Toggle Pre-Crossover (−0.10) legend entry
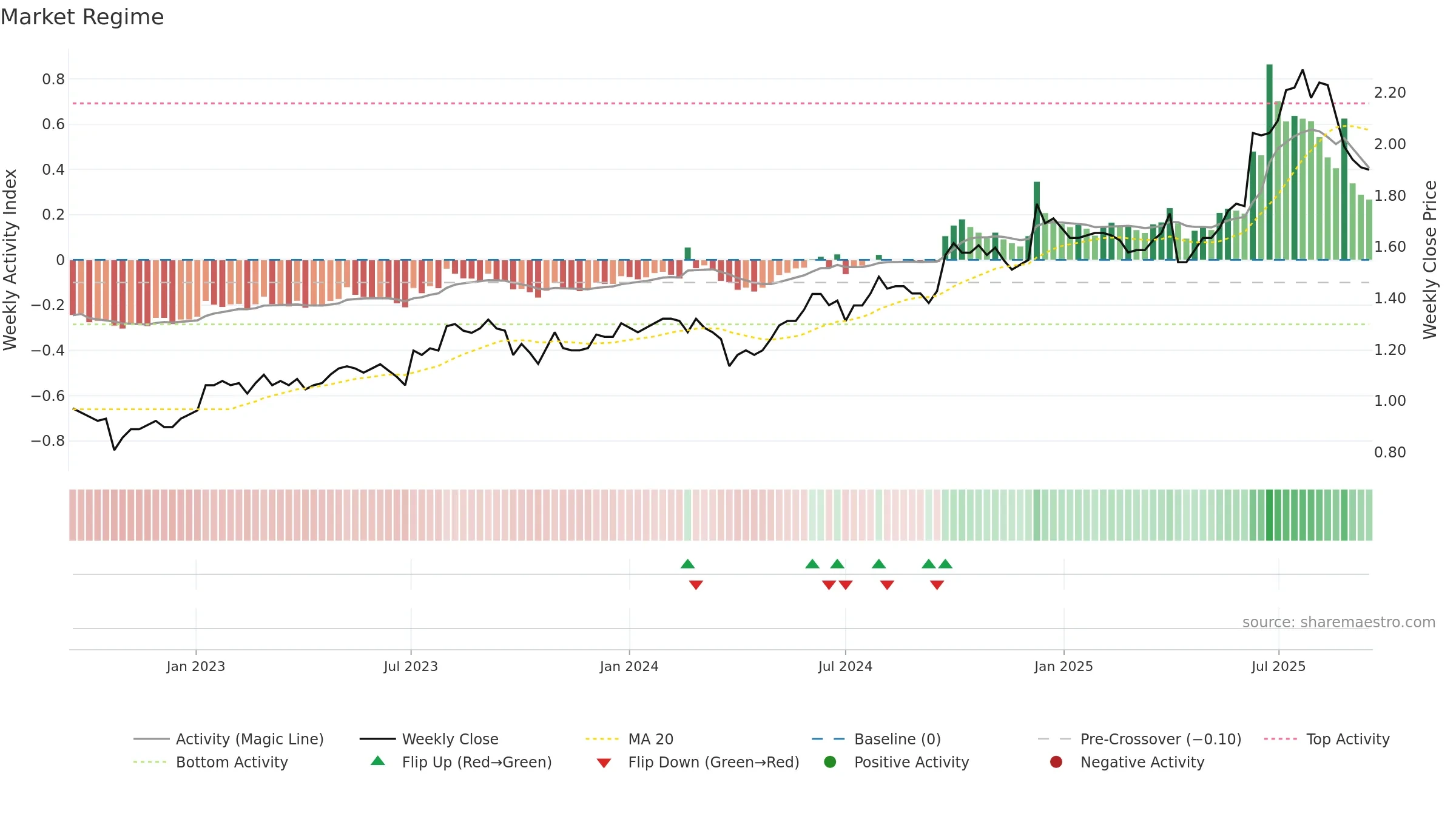 [1139, 739]
